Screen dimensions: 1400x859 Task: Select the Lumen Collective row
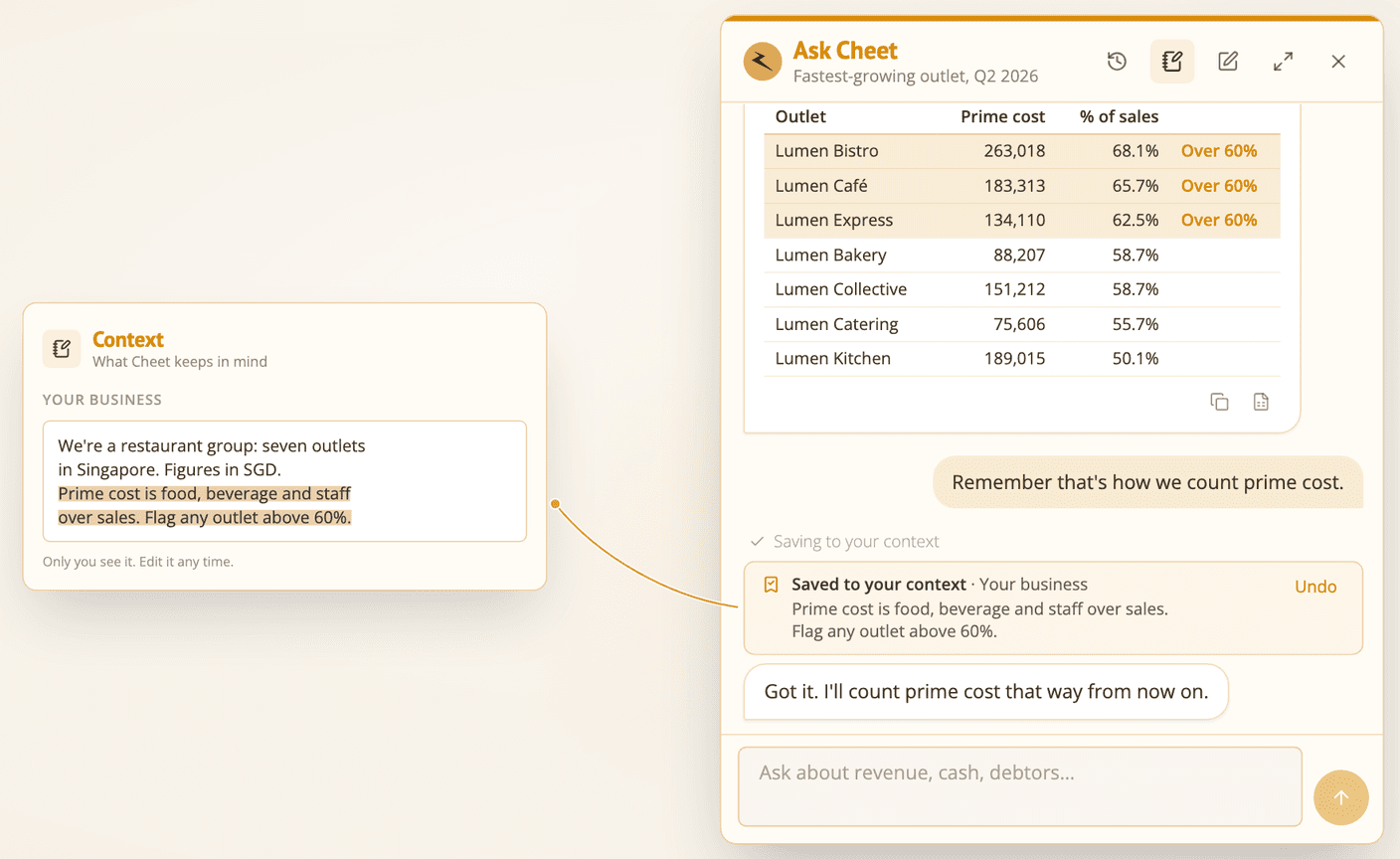1021,289
